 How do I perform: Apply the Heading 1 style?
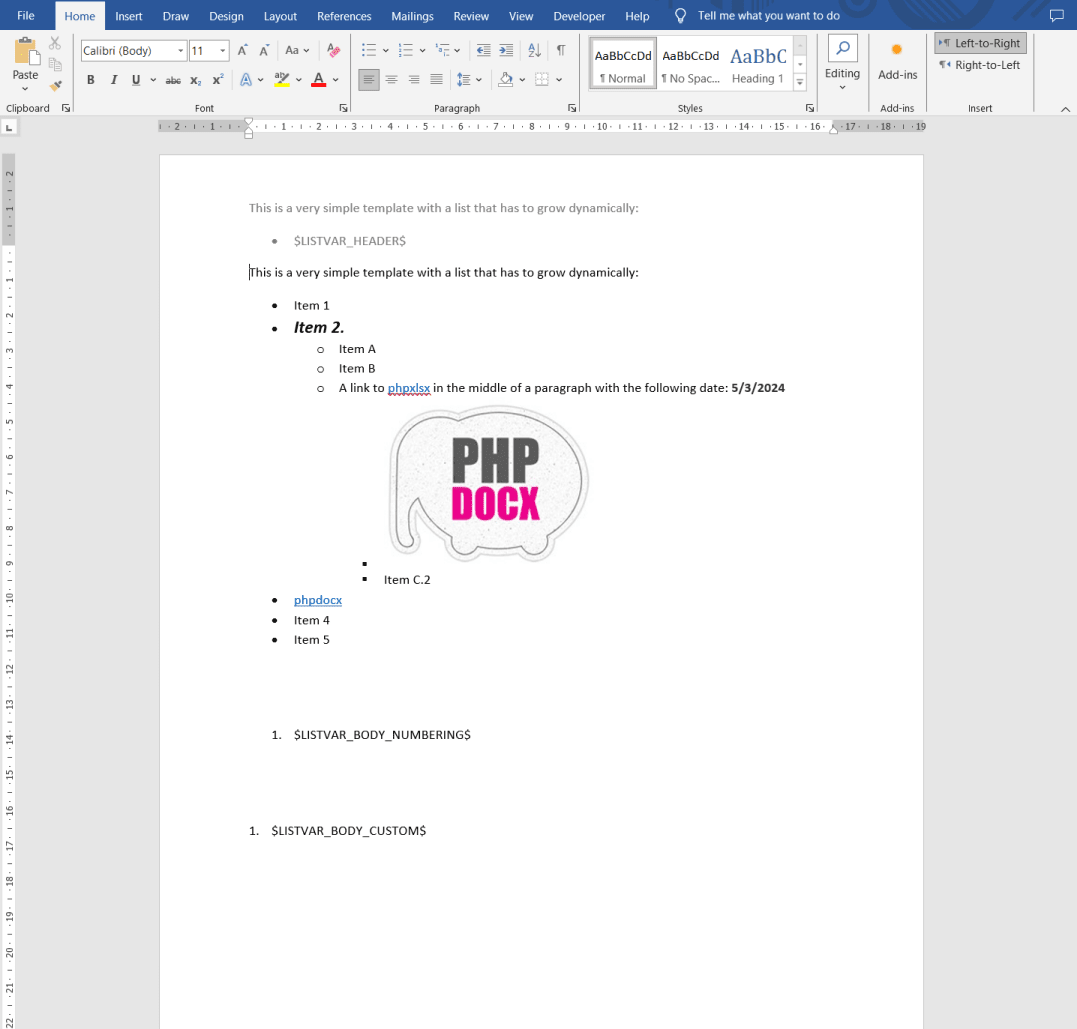(758, 64)
